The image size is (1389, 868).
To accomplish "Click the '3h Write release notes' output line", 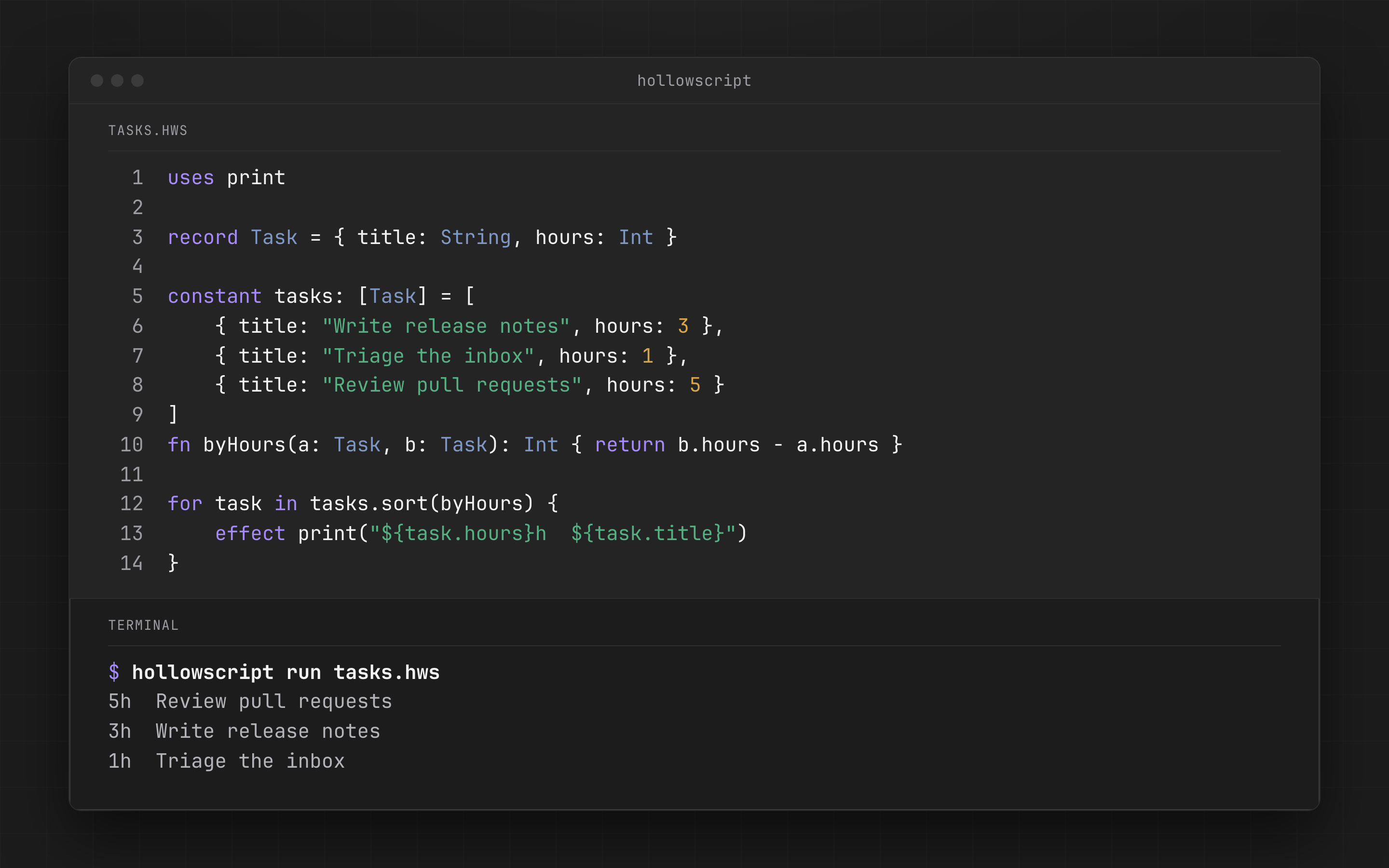I will [x=245, y=732].
